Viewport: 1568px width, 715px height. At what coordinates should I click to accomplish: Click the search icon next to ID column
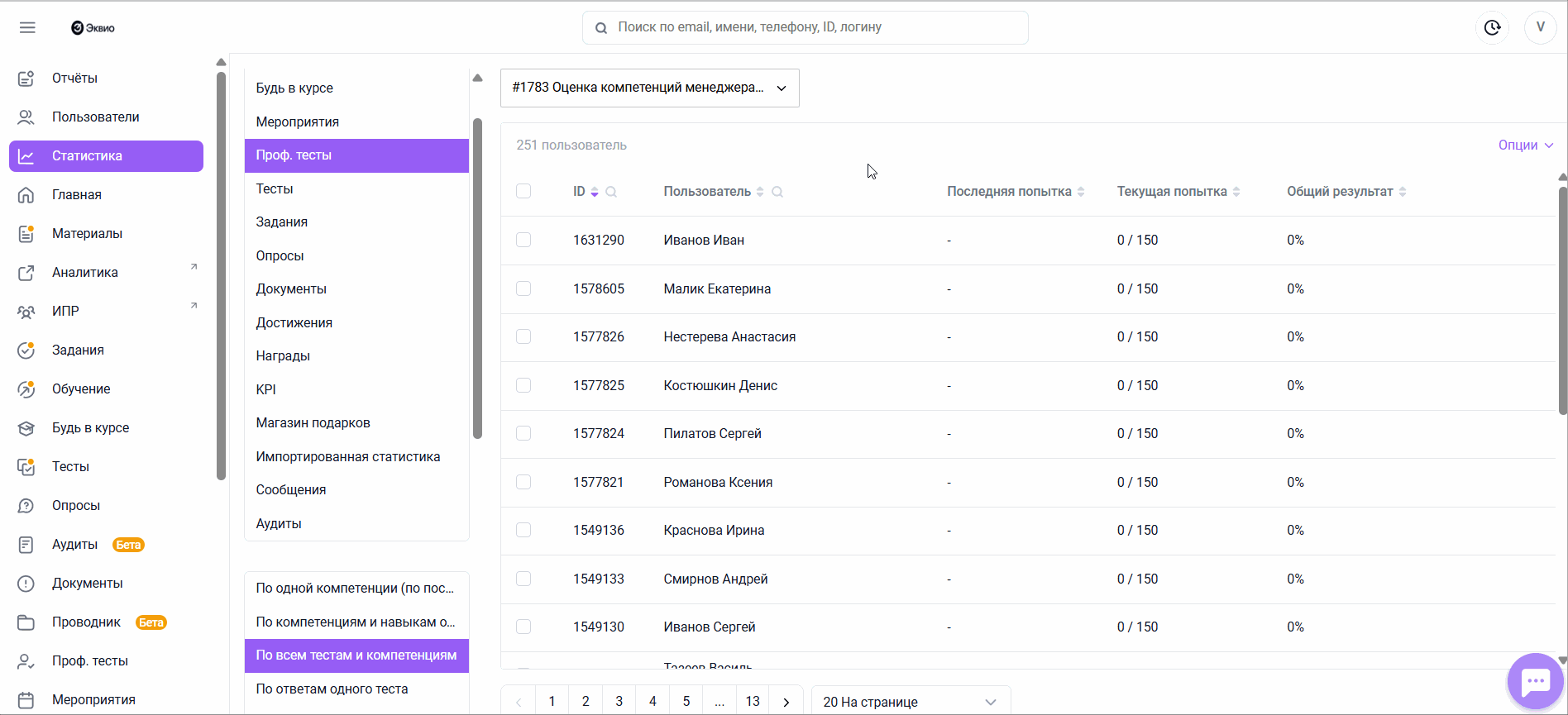pyautogui.click(x=611, y=192)
